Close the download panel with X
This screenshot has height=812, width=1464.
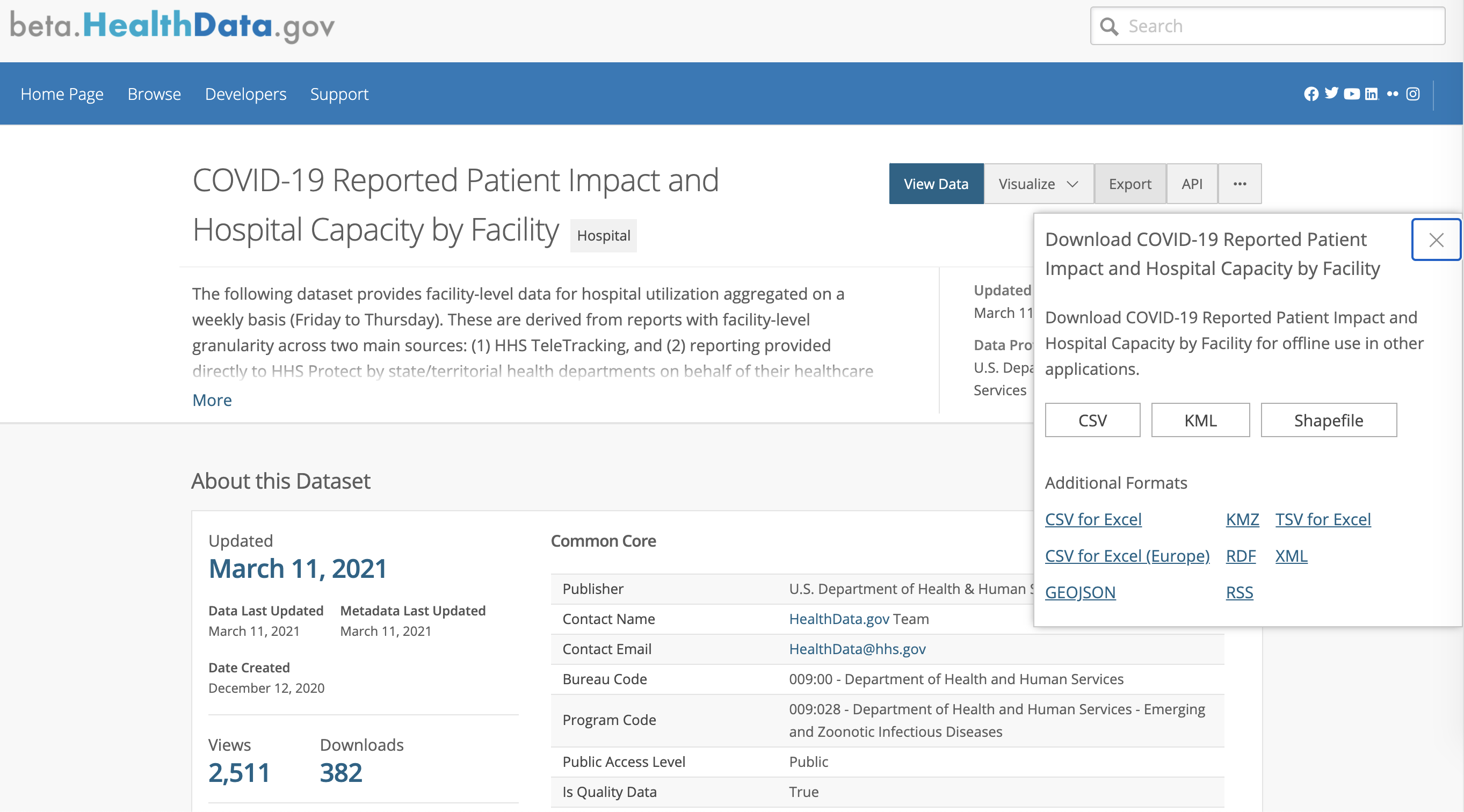pos(1436,240)
